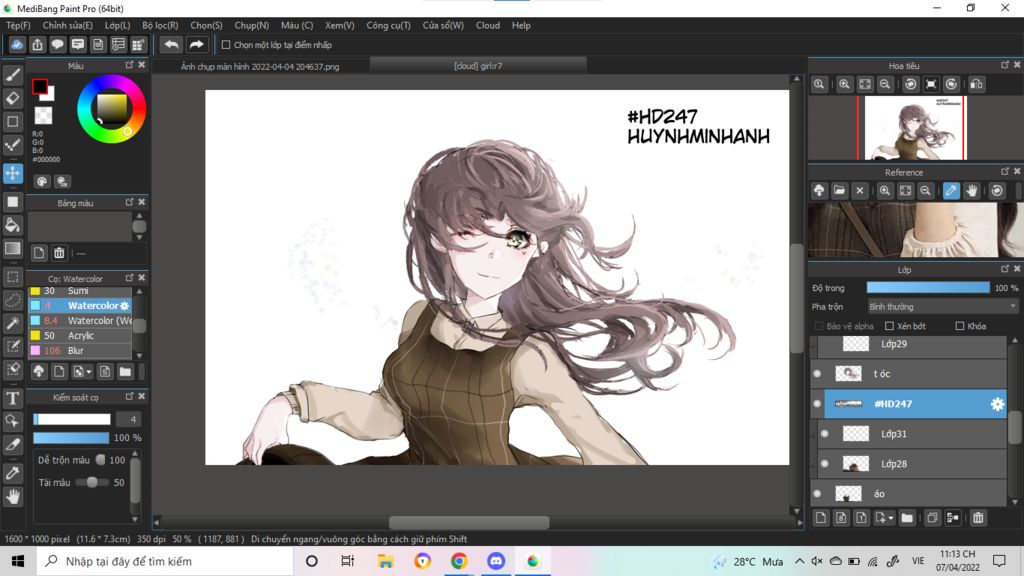The width and height of the screenshot is (1024, 576).
Task: Open Discord from the taskbar
Action: pos(496,561)
